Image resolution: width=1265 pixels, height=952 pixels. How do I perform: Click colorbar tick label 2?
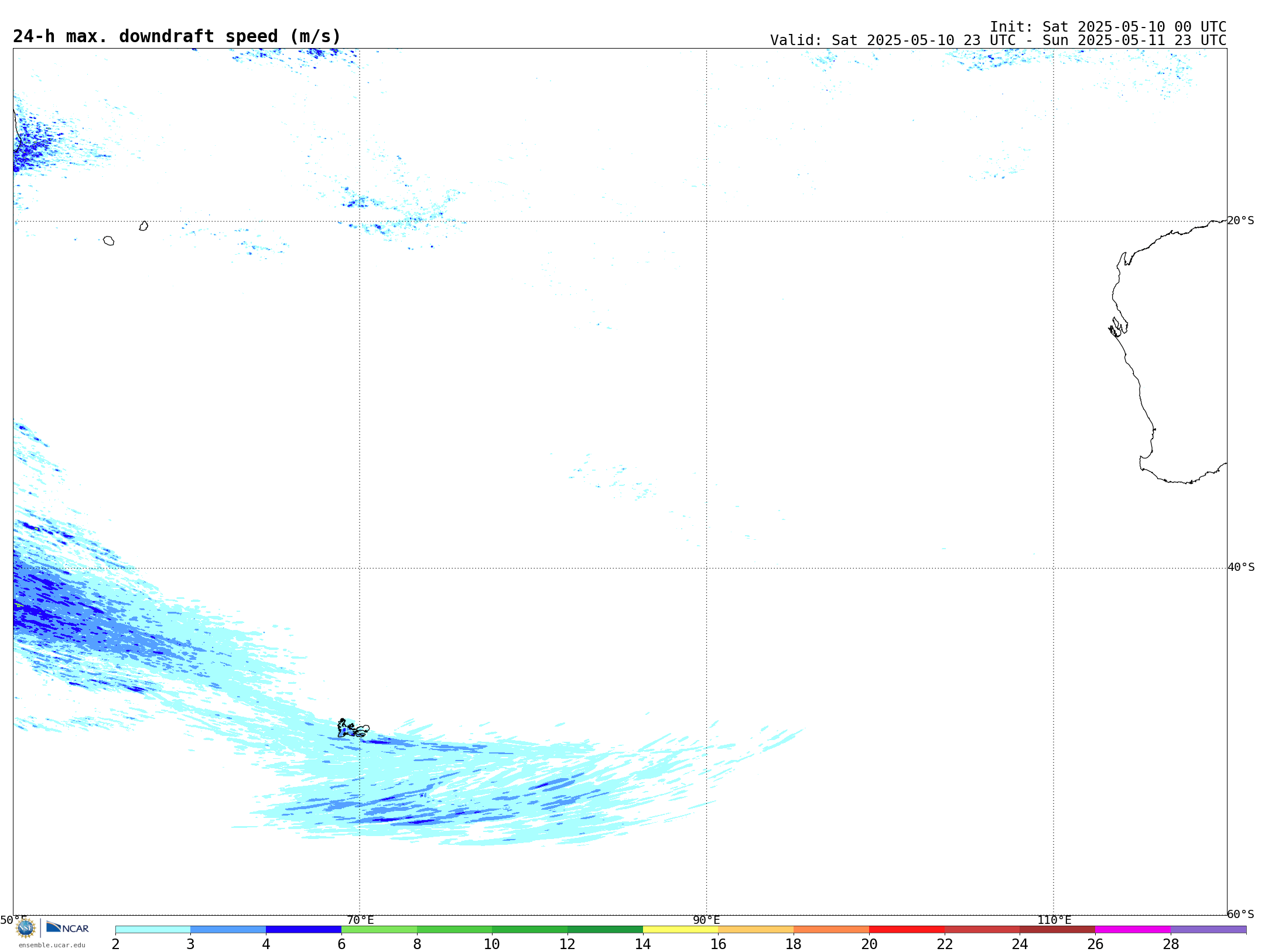point(115,944)
